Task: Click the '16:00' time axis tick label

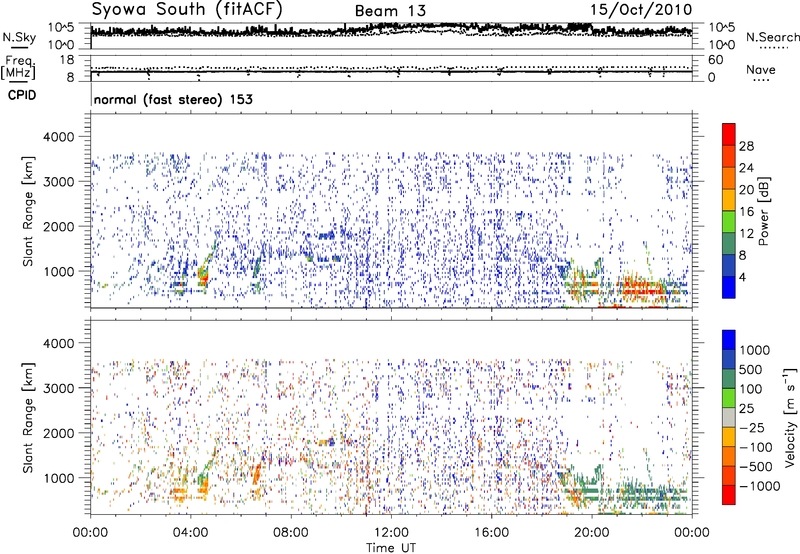Action: pyautogui.click(x=492, y=533)
